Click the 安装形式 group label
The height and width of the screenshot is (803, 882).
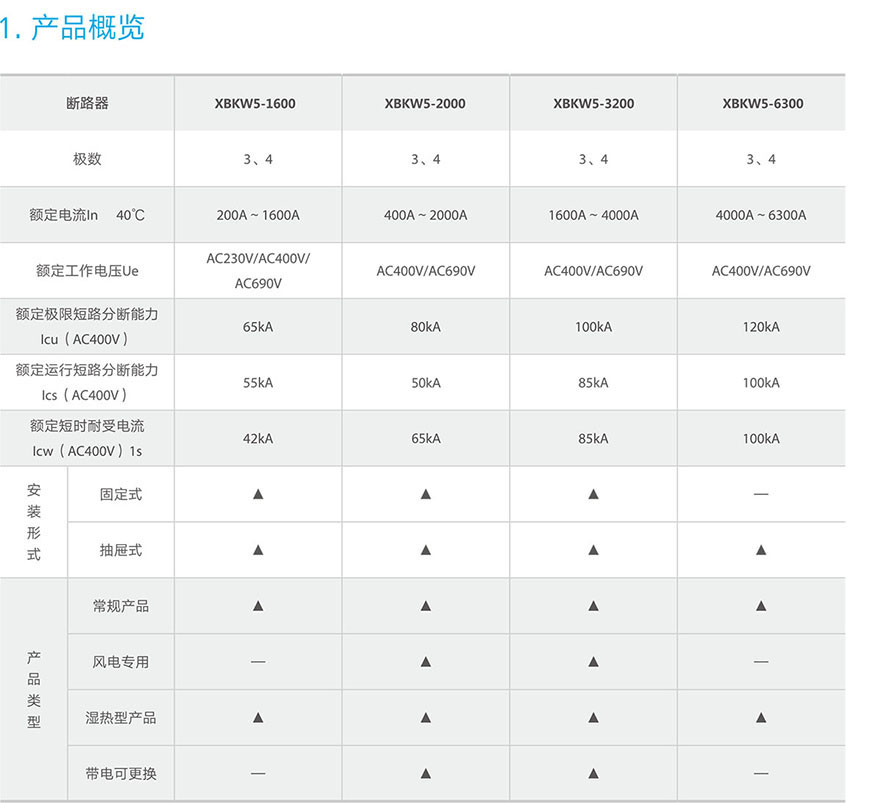34,522
